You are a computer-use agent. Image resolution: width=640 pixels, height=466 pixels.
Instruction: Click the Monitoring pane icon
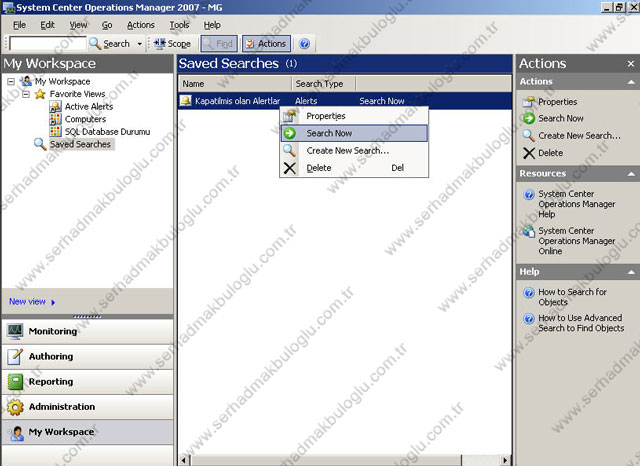[x=16, y=331]
